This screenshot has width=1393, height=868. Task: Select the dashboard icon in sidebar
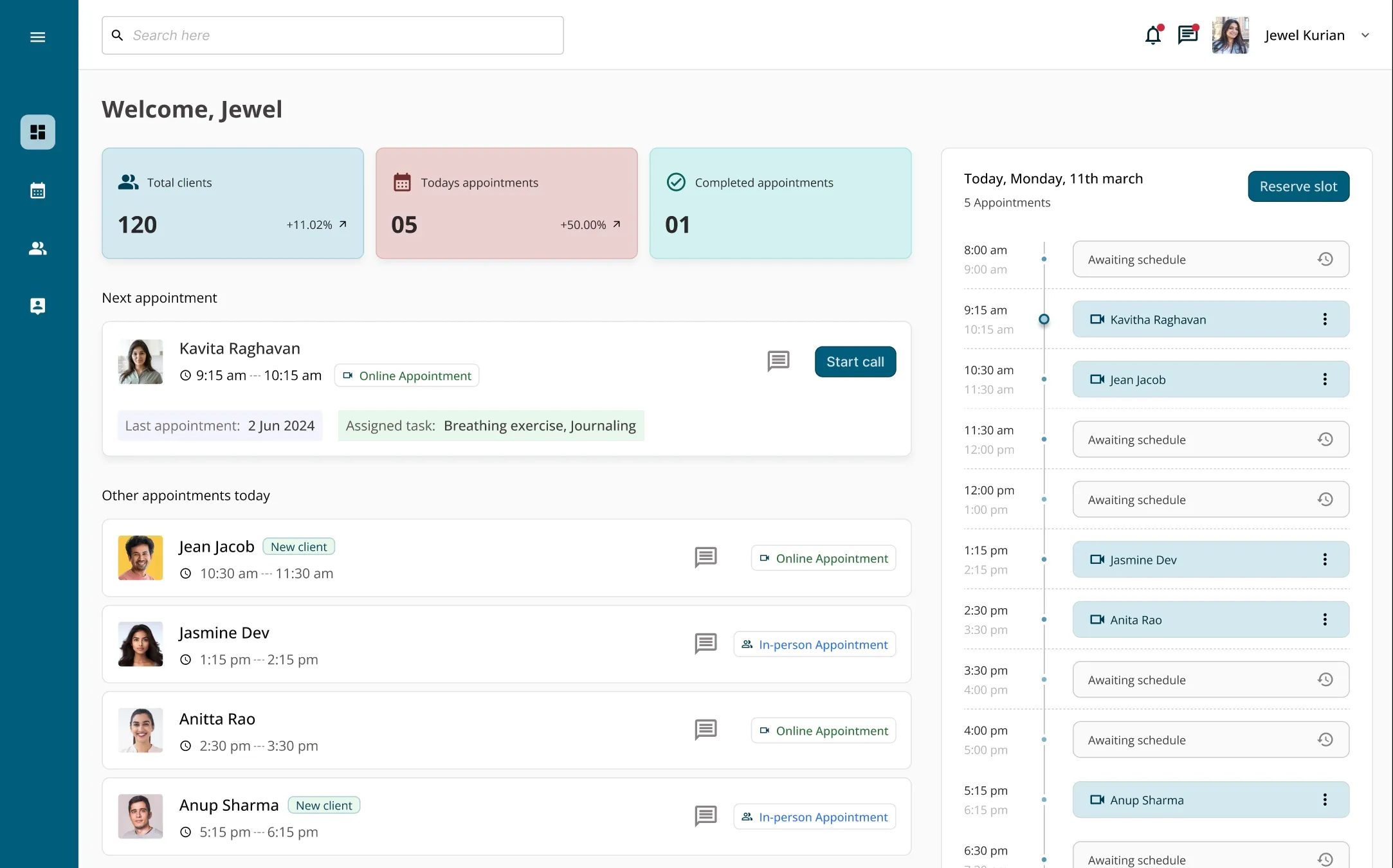point(37,132)
